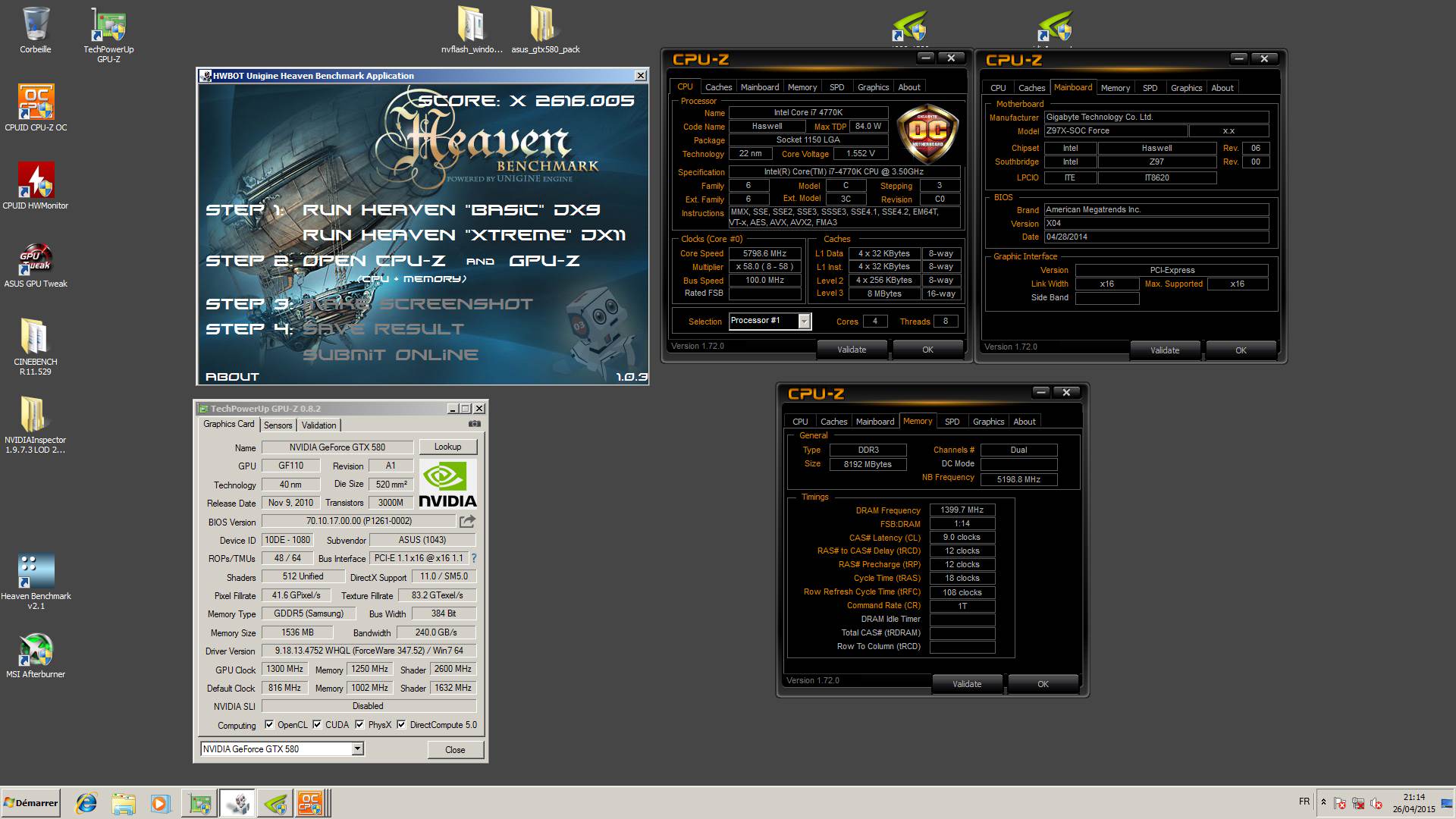Open the About tab in the processor CPU-Z window
This screenshot has width=1456, height=819.
point(908,87)
